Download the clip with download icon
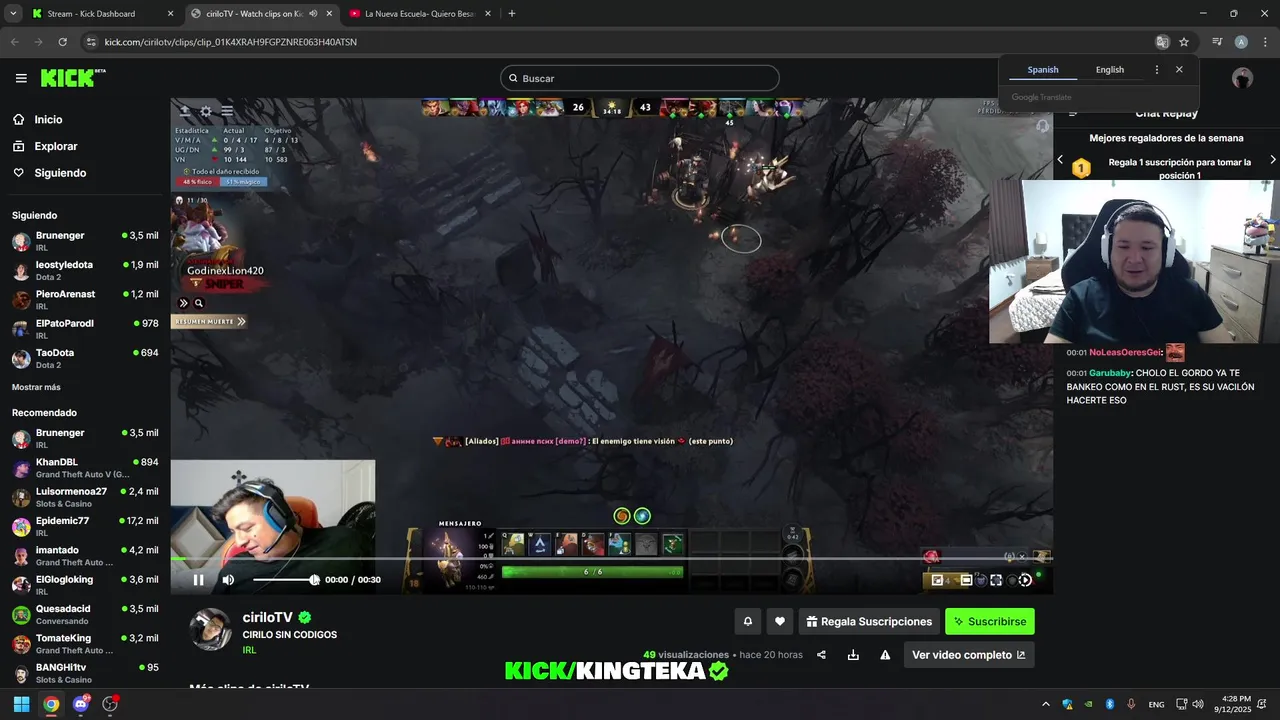This screenshot has height=720, width=1280. coord(853,655)
